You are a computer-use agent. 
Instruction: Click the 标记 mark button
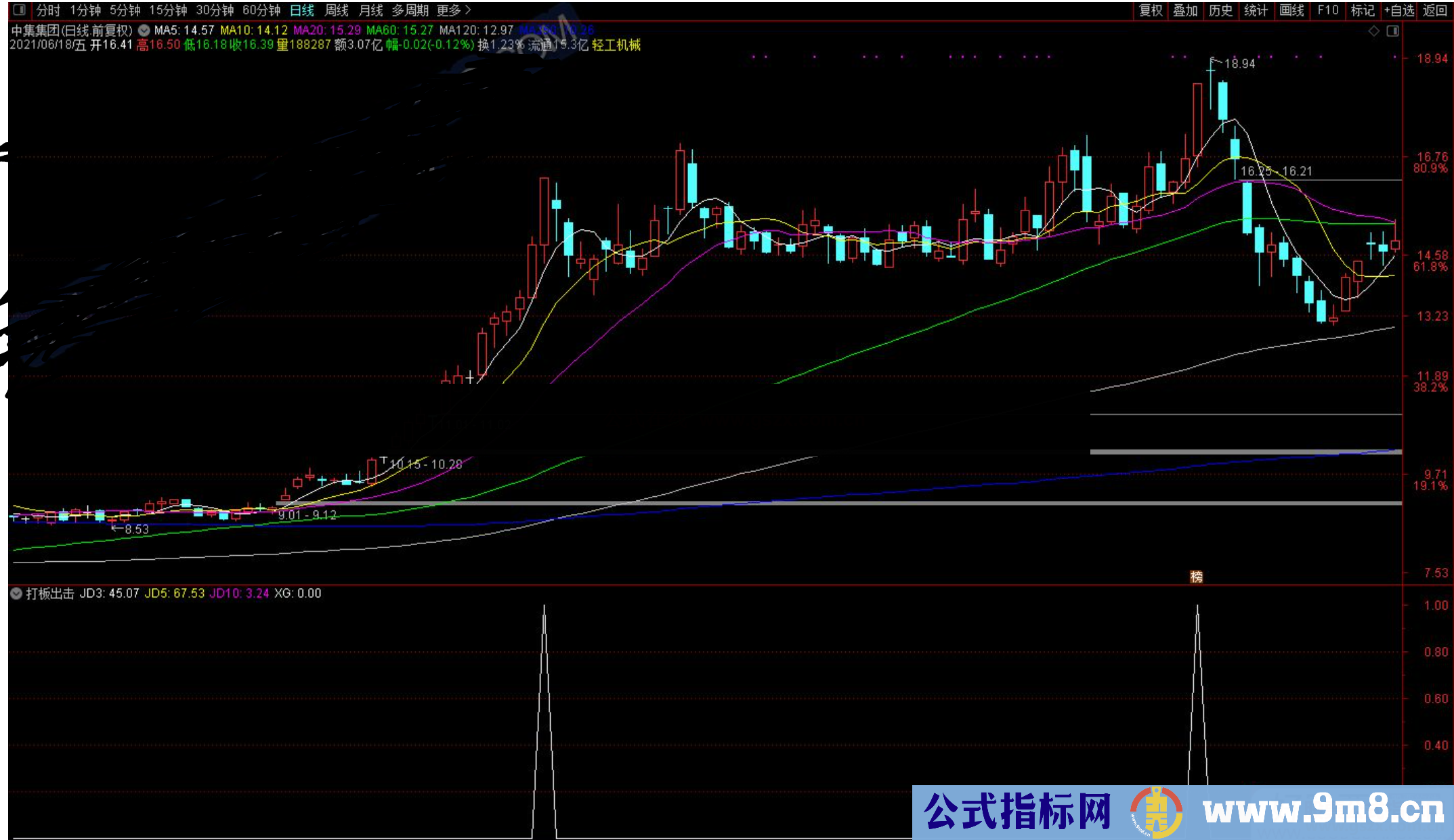(1362, 10)
